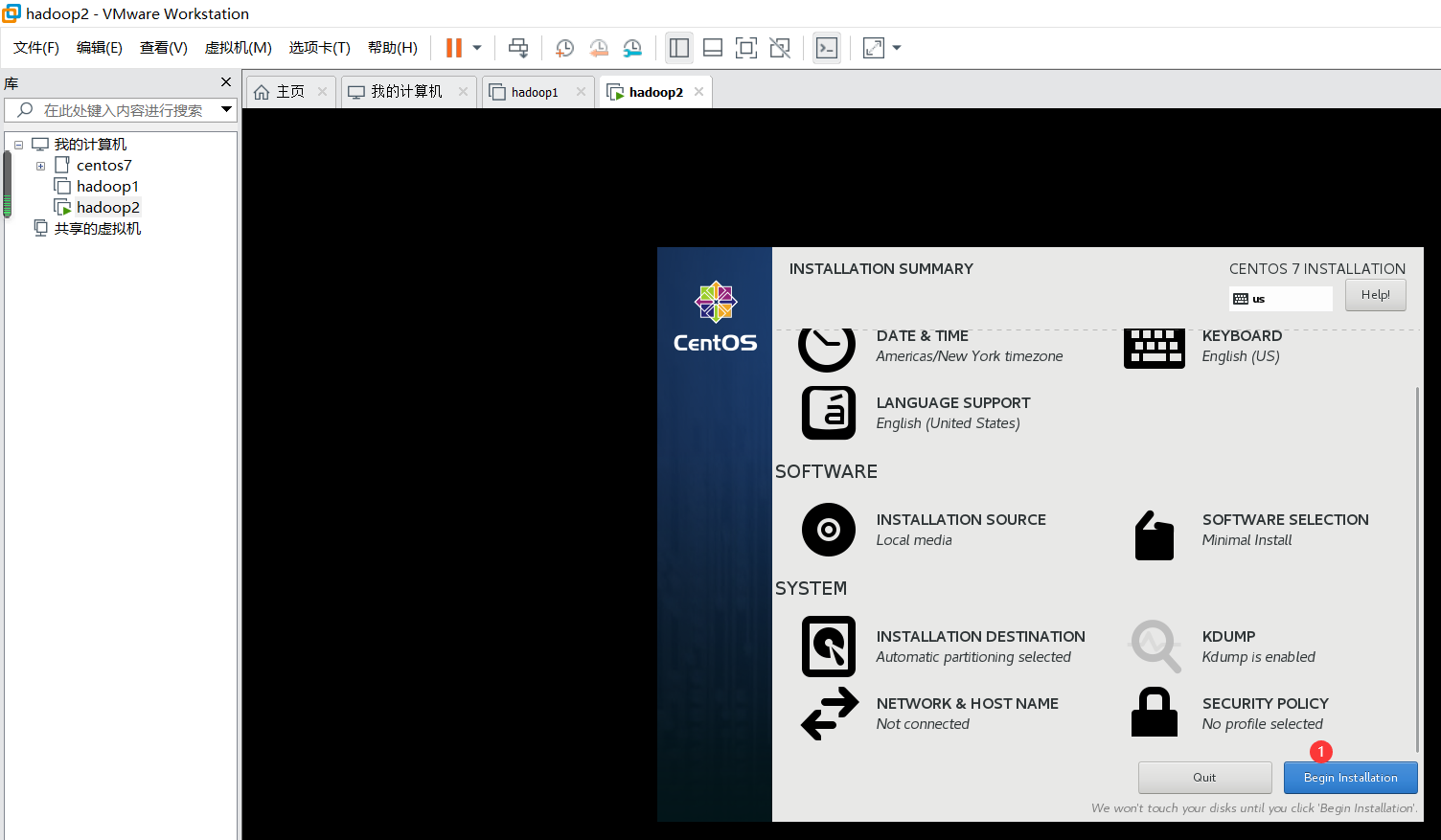Open the 帮助(H) menu
The width and height of the screenshot is (1441, 840).
[393, 48]
